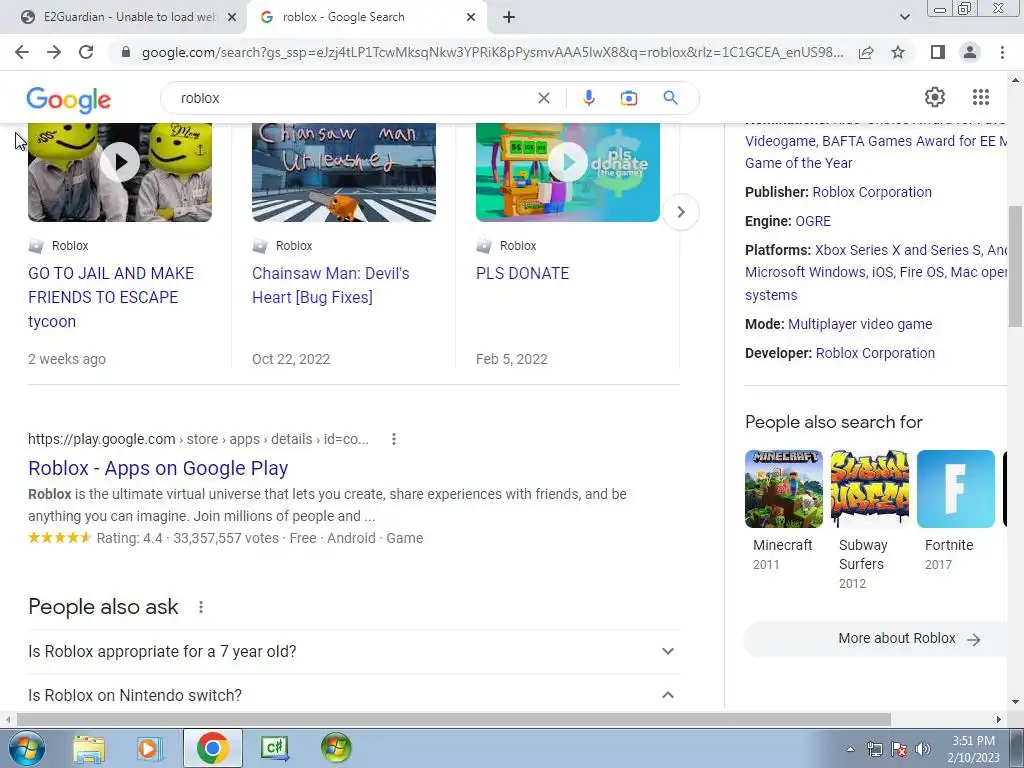Open Developer Roblox Corporation link
This screenshot has height=768, width=1024.
click(875, 353)
